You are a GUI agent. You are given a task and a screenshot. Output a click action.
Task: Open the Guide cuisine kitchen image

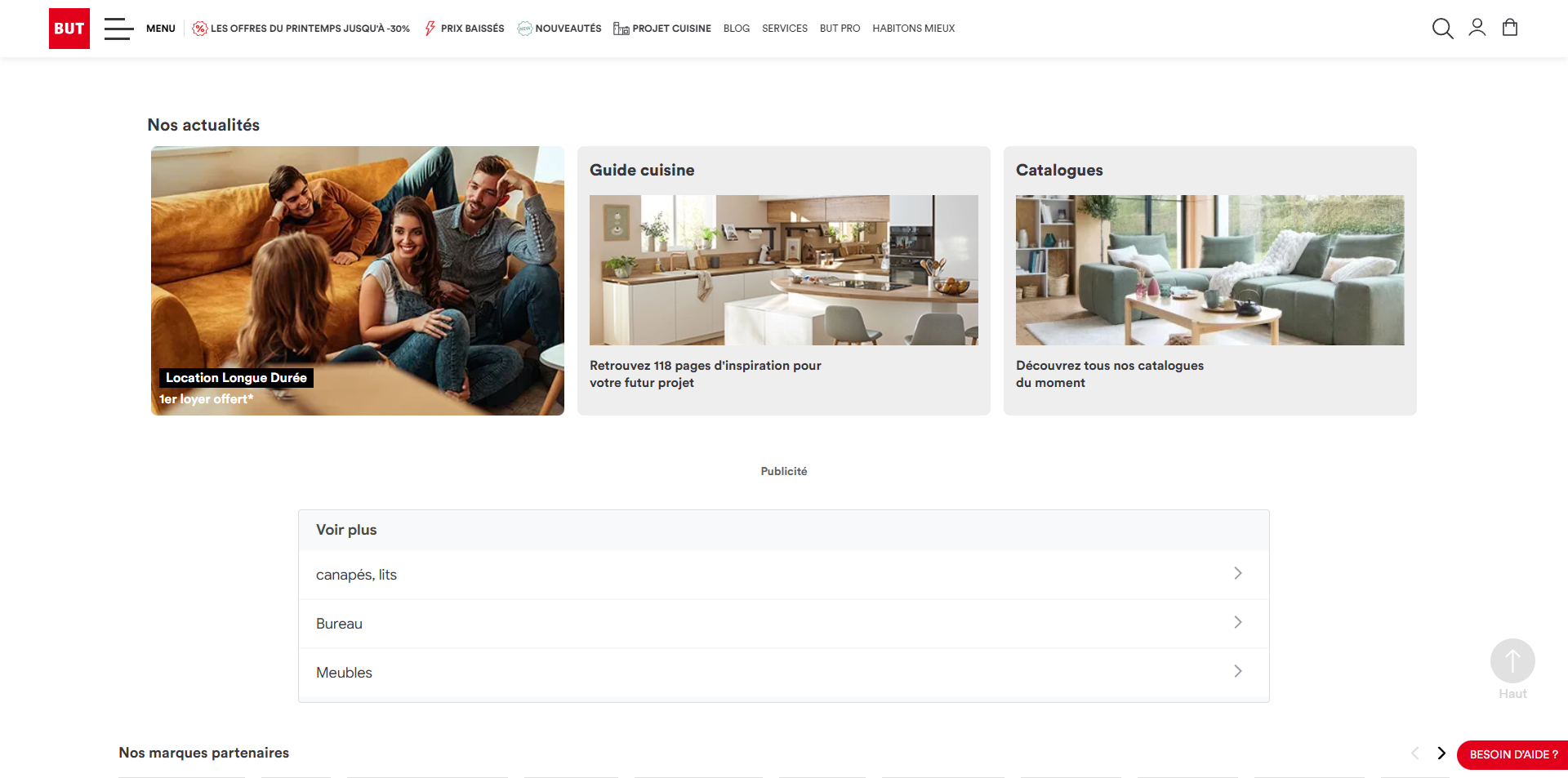coord(784,270)
